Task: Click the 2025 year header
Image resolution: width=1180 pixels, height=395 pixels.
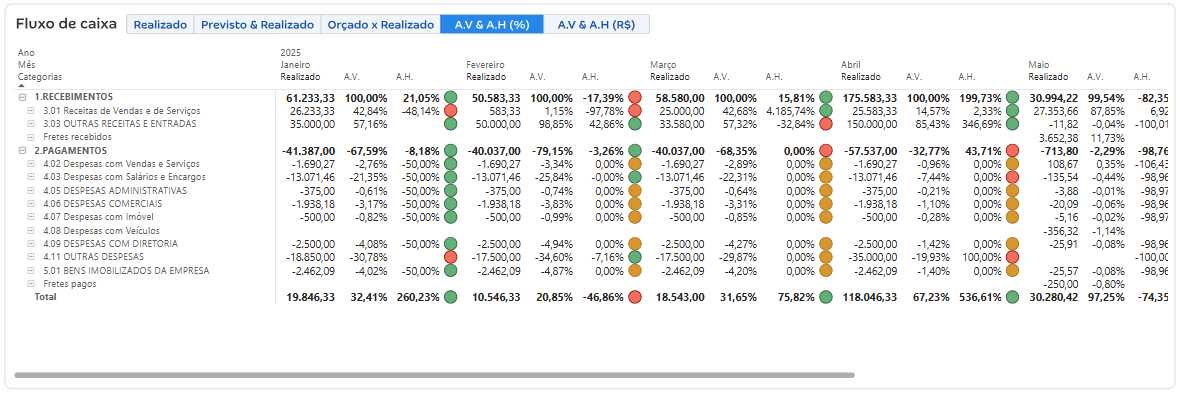Action: [x=290, y=53]
